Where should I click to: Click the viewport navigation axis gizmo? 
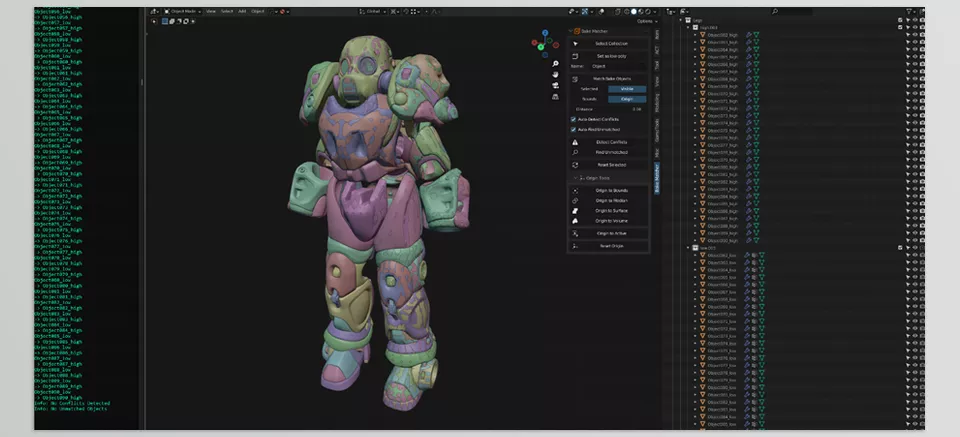tap(545, 43)
